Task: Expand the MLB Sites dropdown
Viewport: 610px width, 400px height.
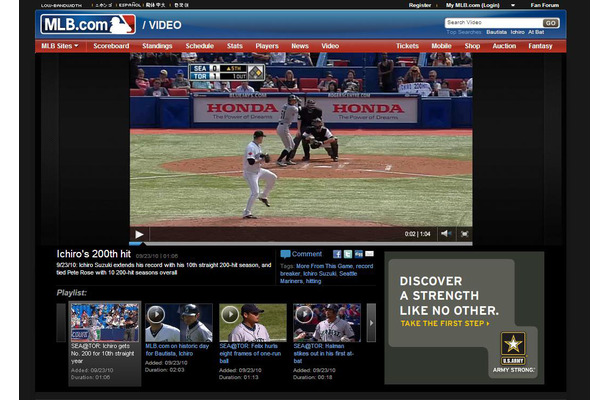Action: pos(60,46)
